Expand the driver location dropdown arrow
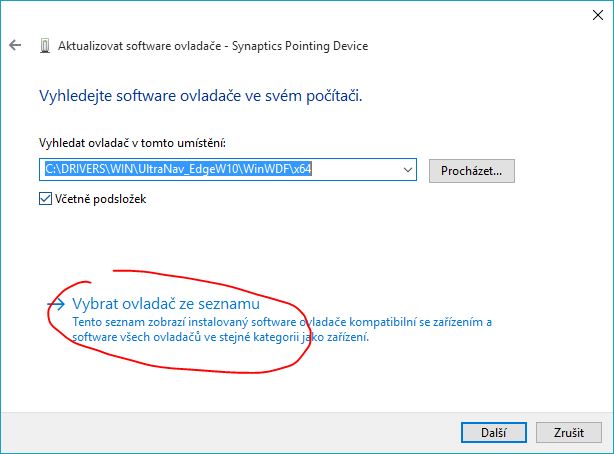 point(407,170)
